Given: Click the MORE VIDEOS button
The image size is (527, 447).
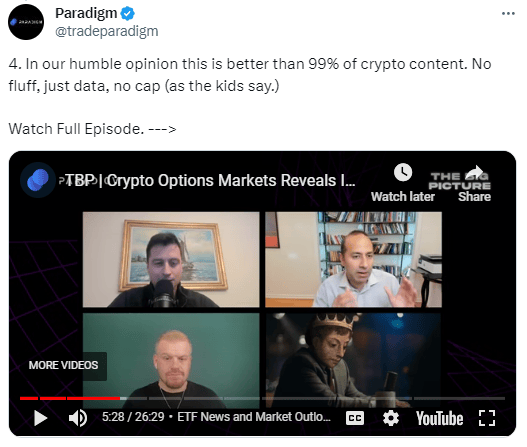Looking at the screenshot, I should point(64,365).
